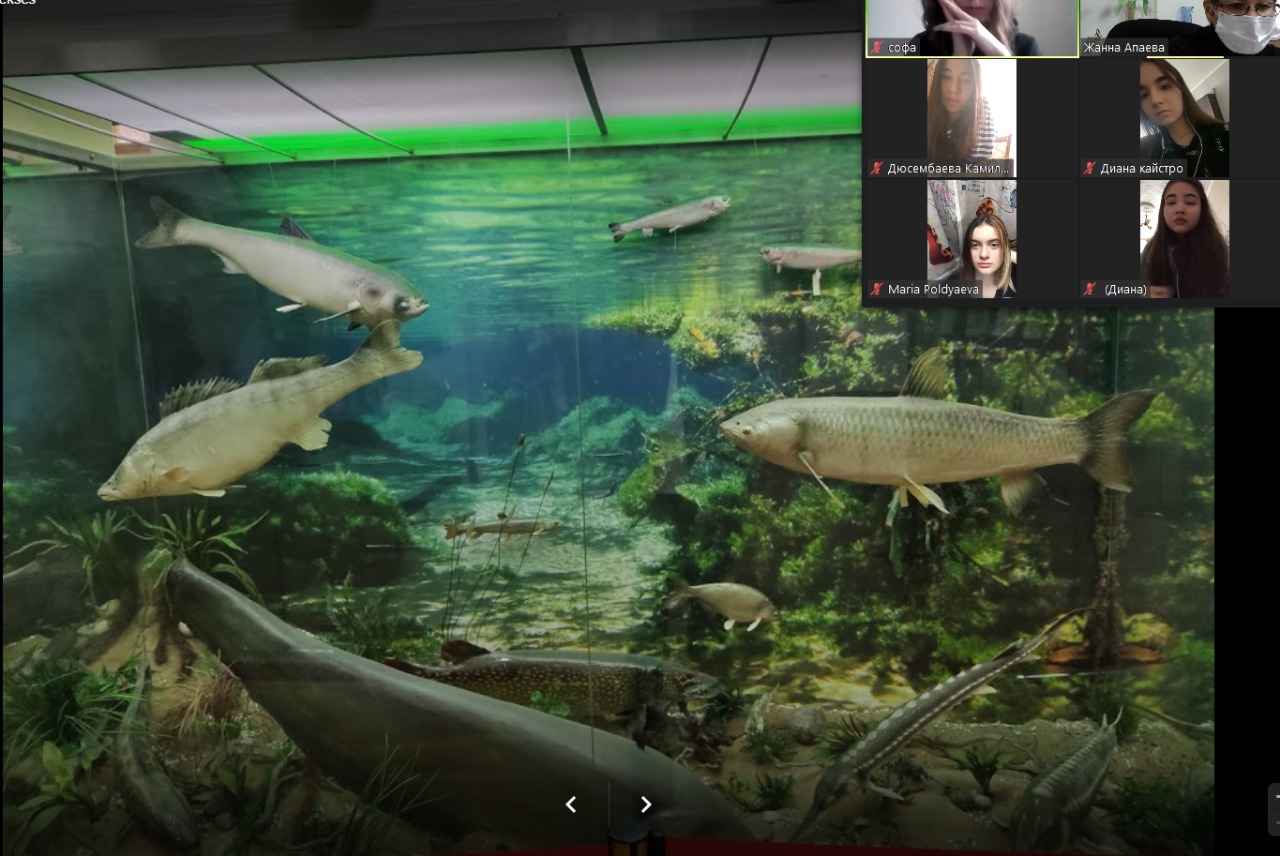Click muted microphone icon for Диана кайстро
The image size is (1280, 856).
point(1090,168)
